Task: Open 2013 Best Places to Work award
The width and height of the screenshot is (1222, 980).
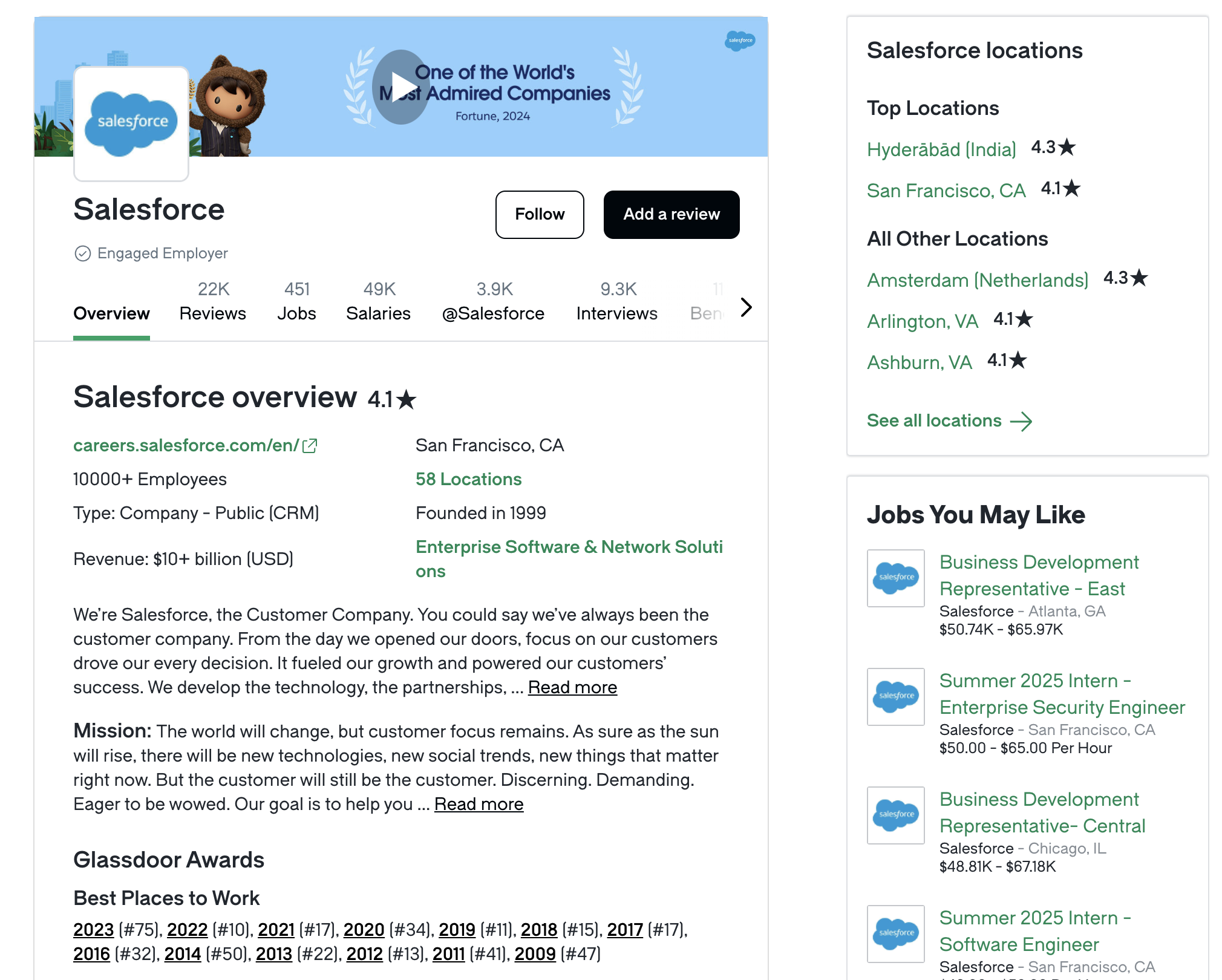Action: [x=274, y=954]
